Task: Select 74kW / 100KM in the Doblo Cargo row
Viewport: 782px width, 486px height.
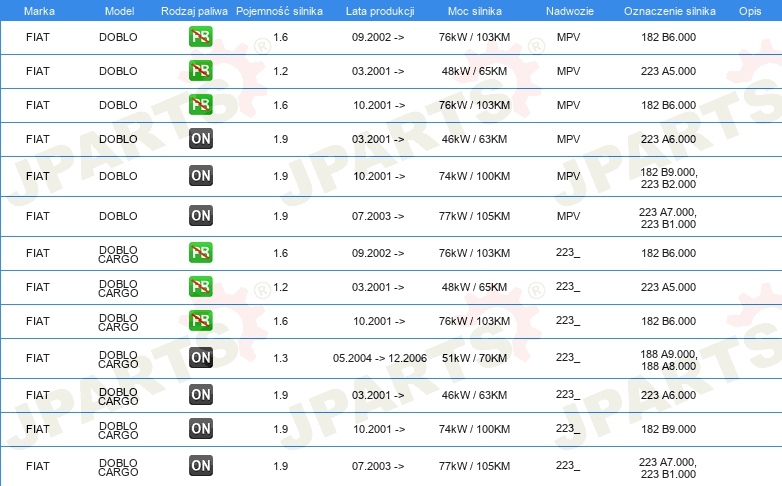Action: 474,429
